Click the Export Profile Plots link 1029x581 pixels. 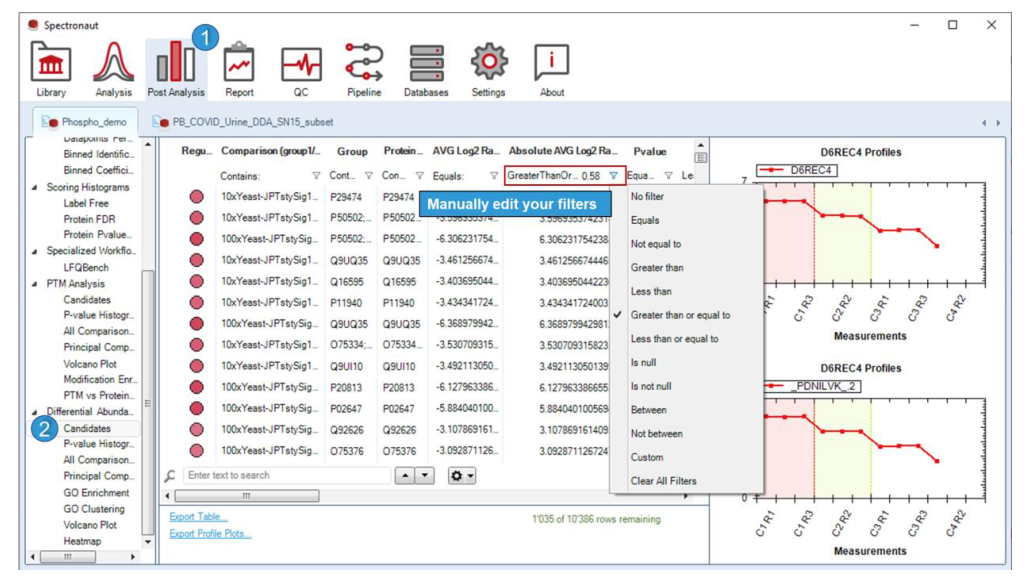[x=210, y=534]
